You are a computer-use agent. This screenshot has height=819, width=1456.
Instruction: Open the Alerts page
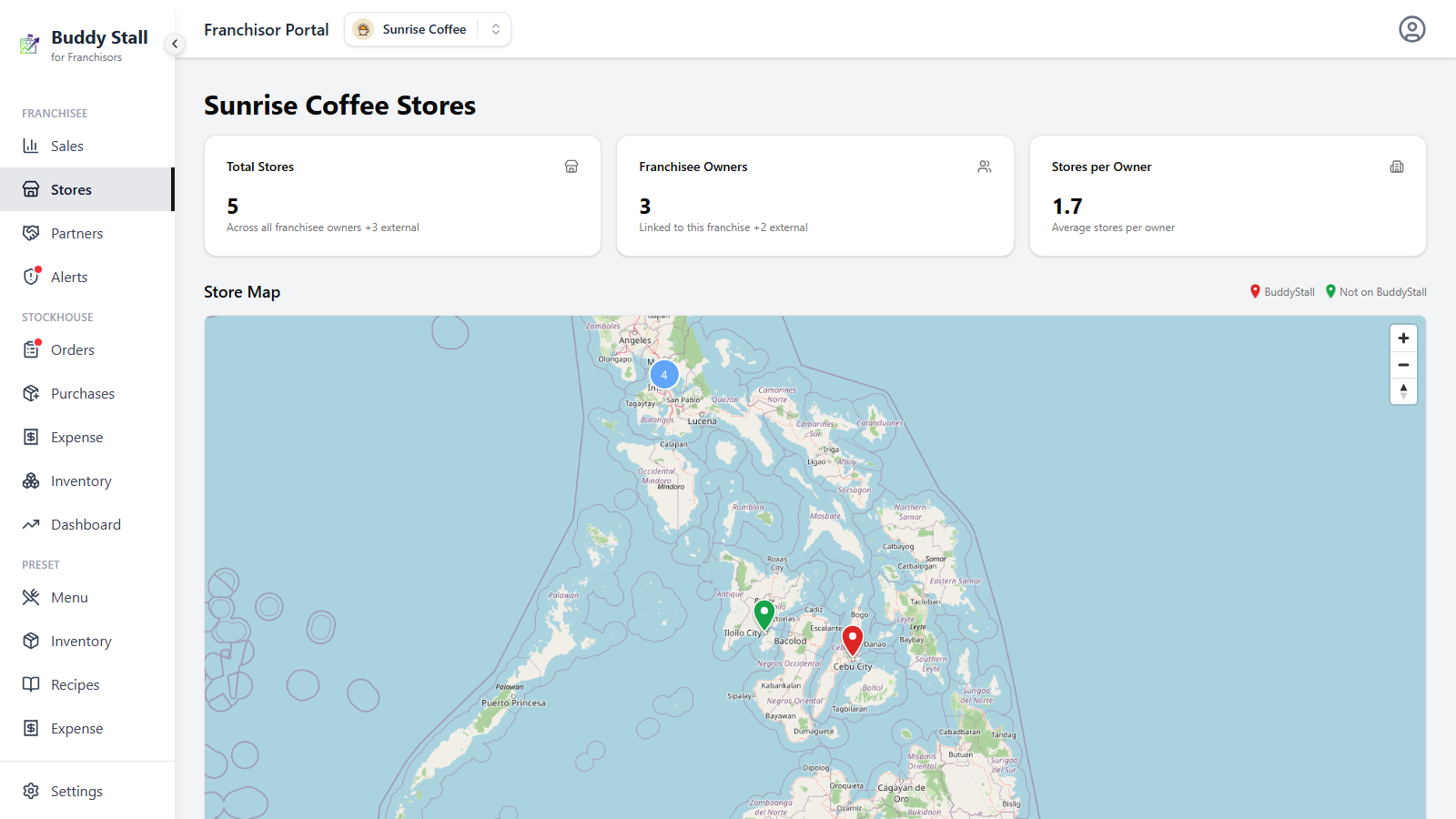click(x=87, y=277)
